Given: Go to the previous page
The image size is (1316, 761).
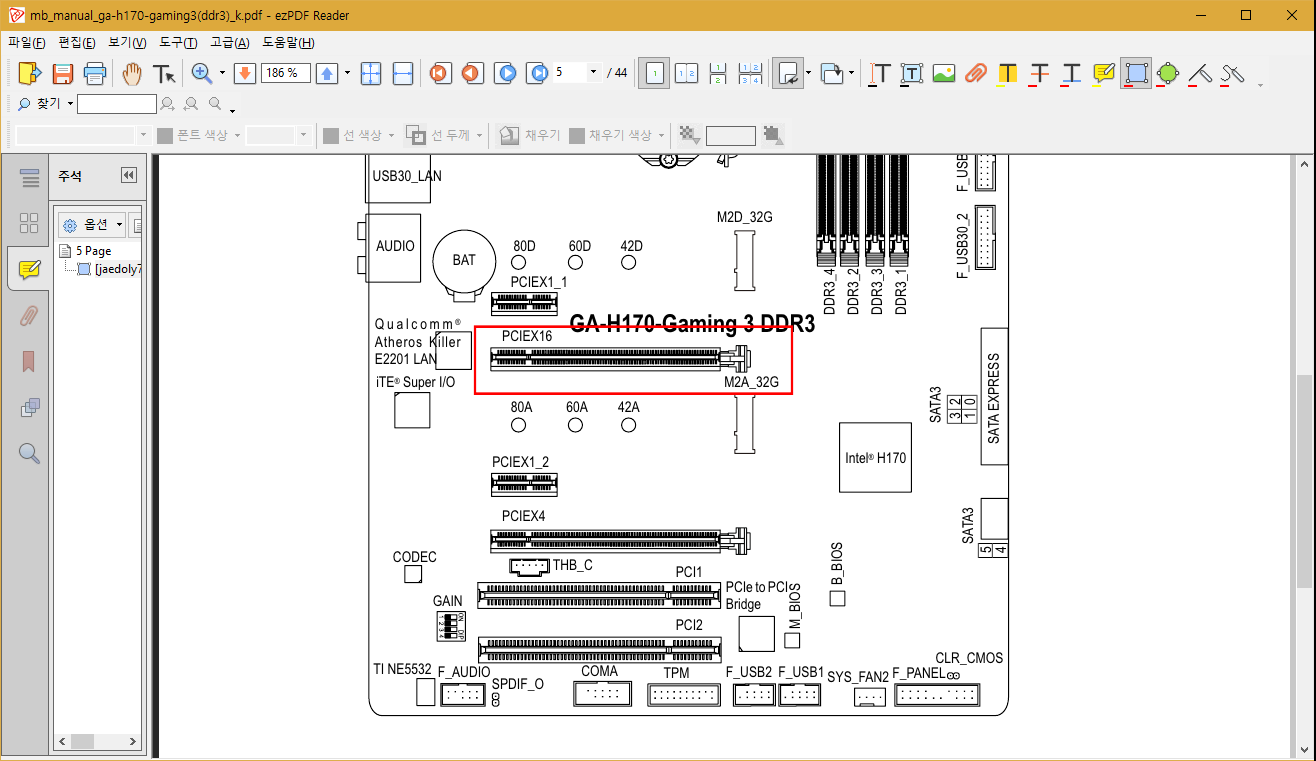Looking at the screenshot, I should (x=472, y=73).
